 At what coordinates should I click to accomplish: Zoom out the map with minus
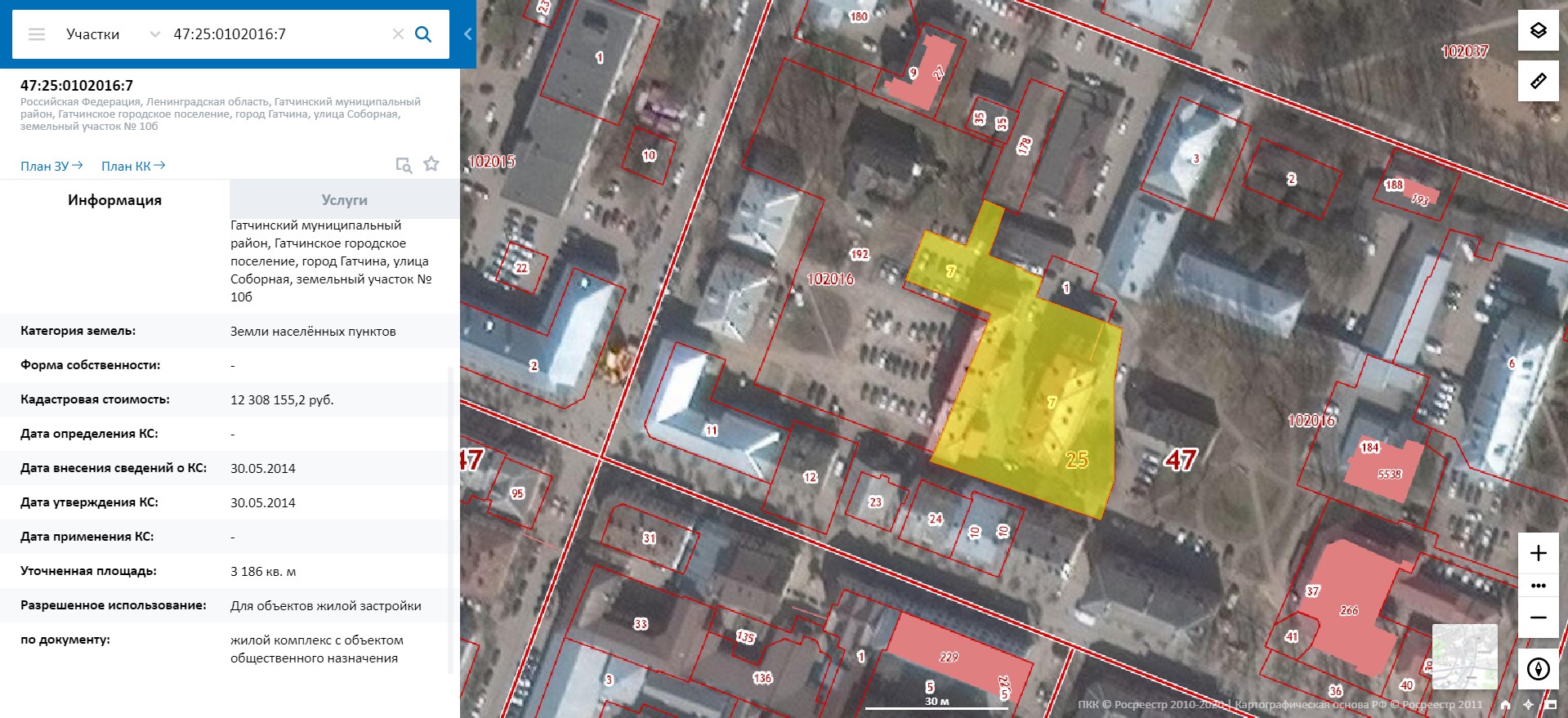click(x=1538, y=618)
